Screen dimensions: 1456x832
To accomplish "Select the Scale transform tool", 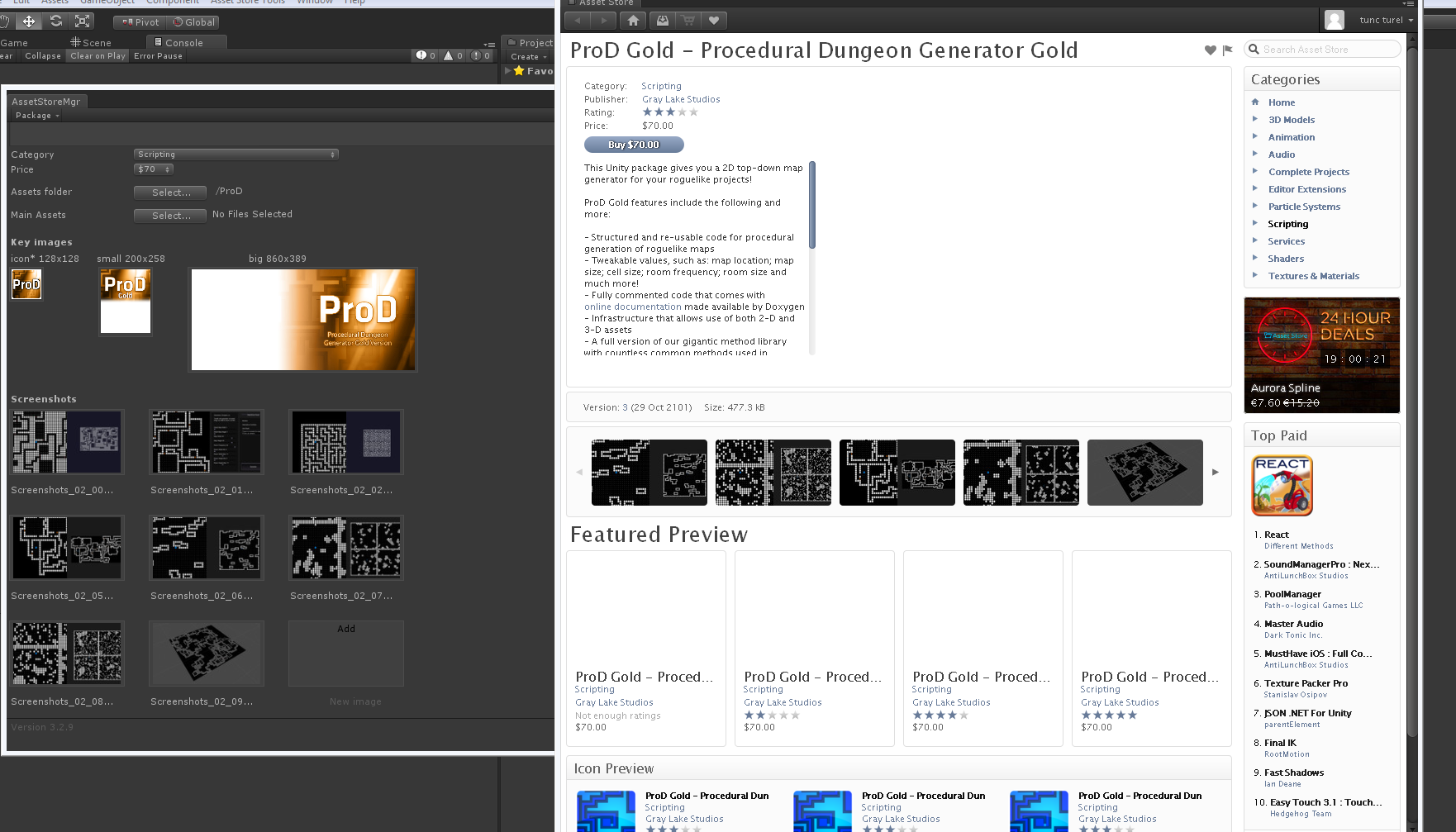I will point(83,21).
